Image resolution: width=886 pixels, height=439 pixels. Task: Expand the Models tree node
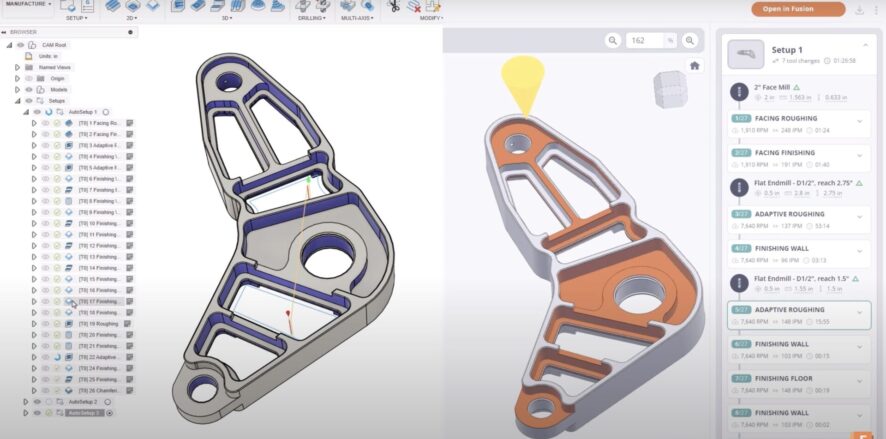click(18, 89)
